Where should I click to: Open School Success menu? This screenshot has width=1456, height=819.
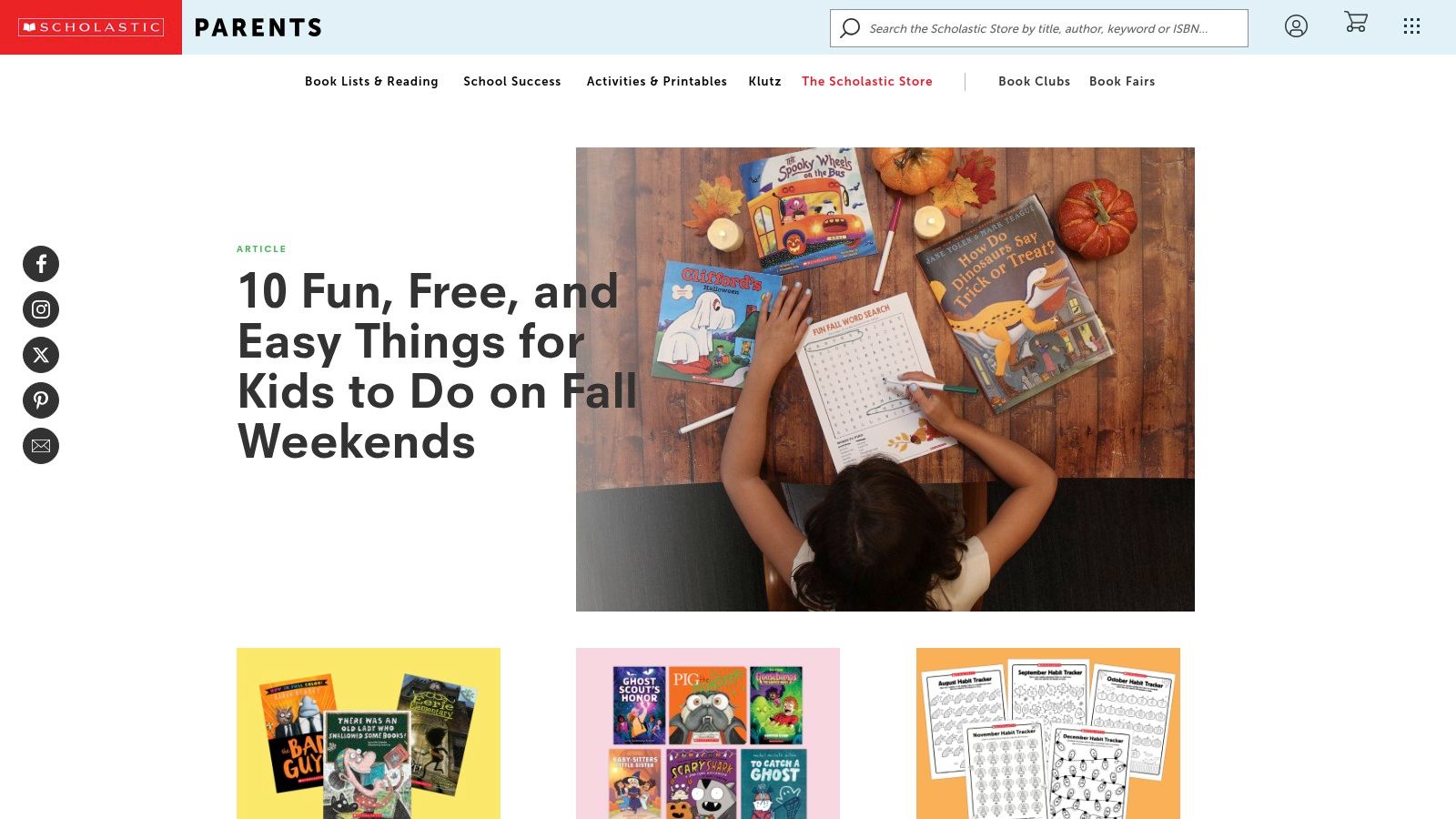point(512,81)
